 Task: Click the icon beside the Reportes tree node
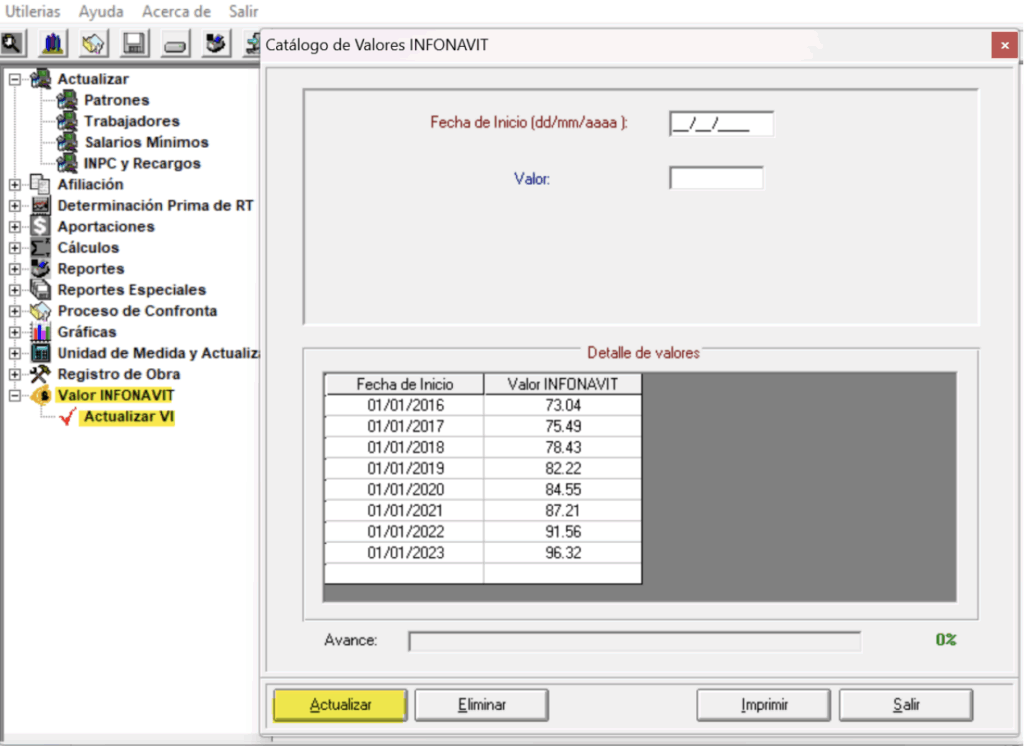click(40, 268)
